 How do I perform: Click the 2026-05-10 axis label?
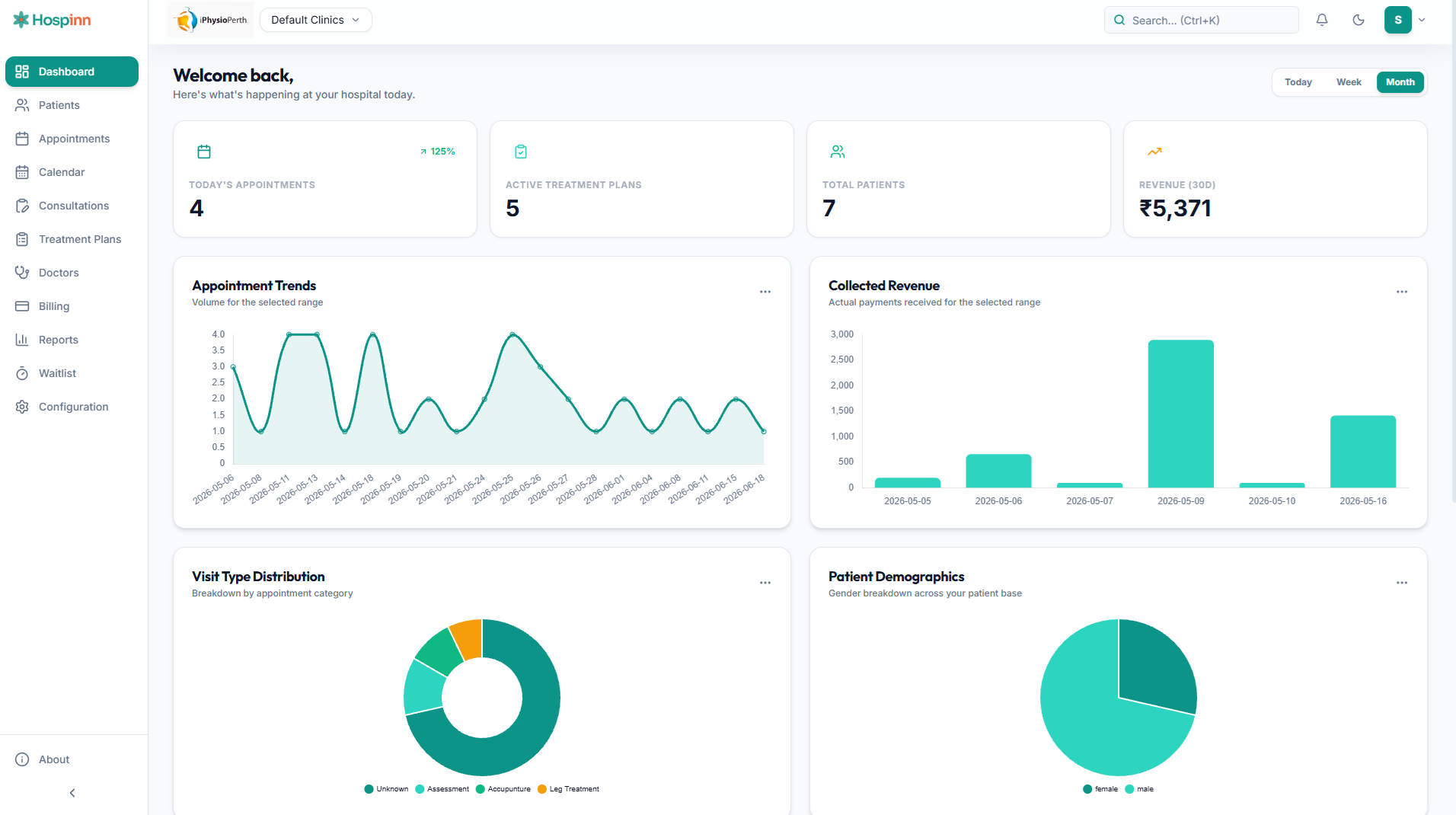point(1272,501)
